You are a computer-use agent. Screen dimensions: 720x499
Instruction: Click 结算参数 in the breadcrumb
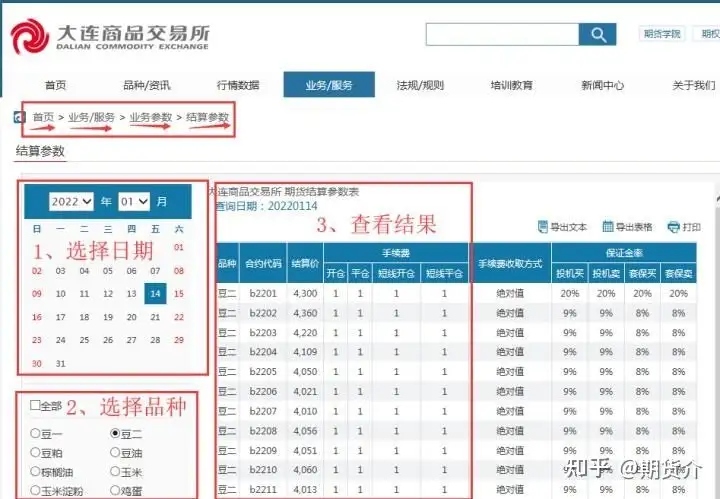pyautogui.click(x=208, y=117)
